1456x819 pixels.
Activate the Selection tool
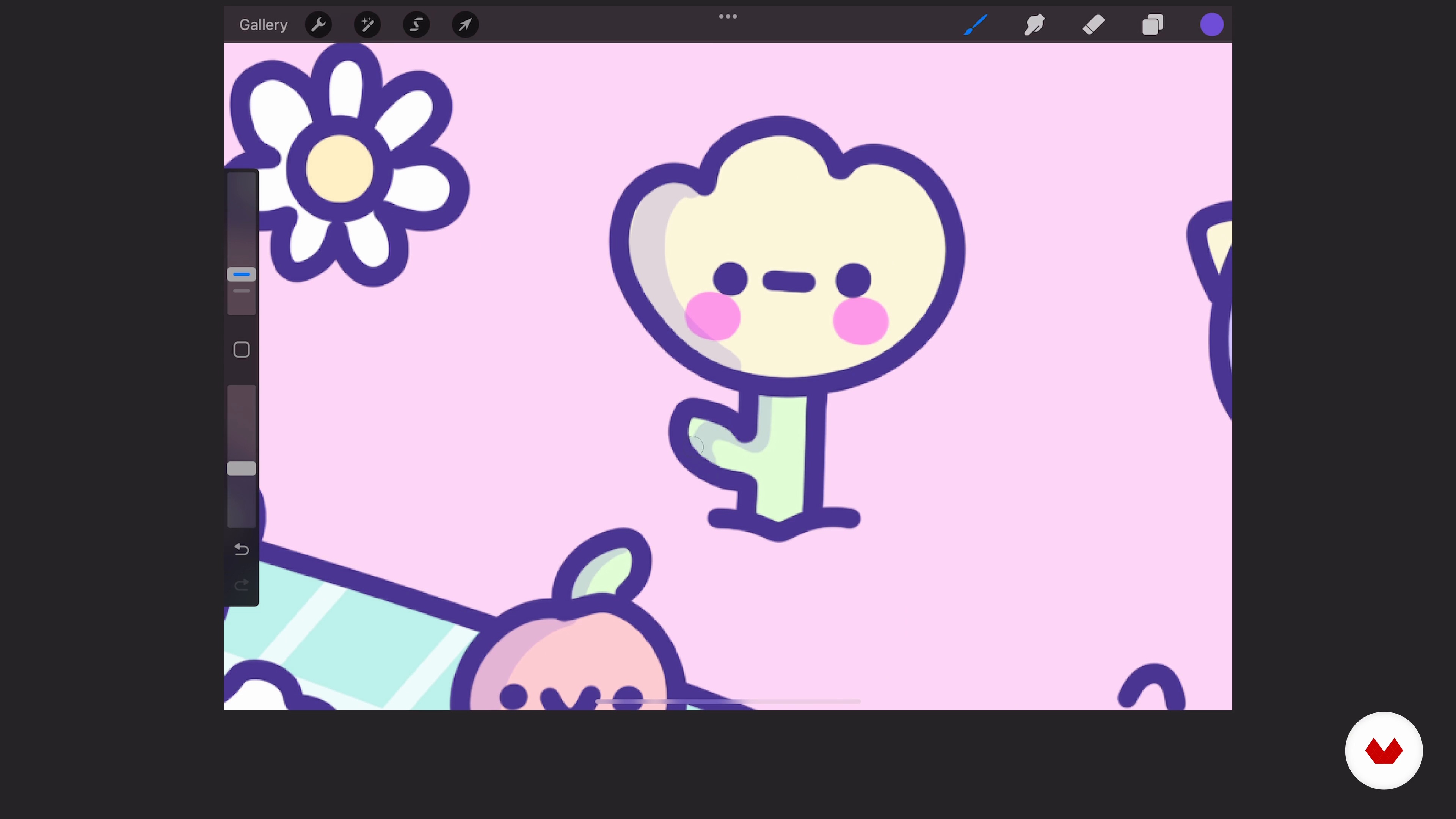417,25
